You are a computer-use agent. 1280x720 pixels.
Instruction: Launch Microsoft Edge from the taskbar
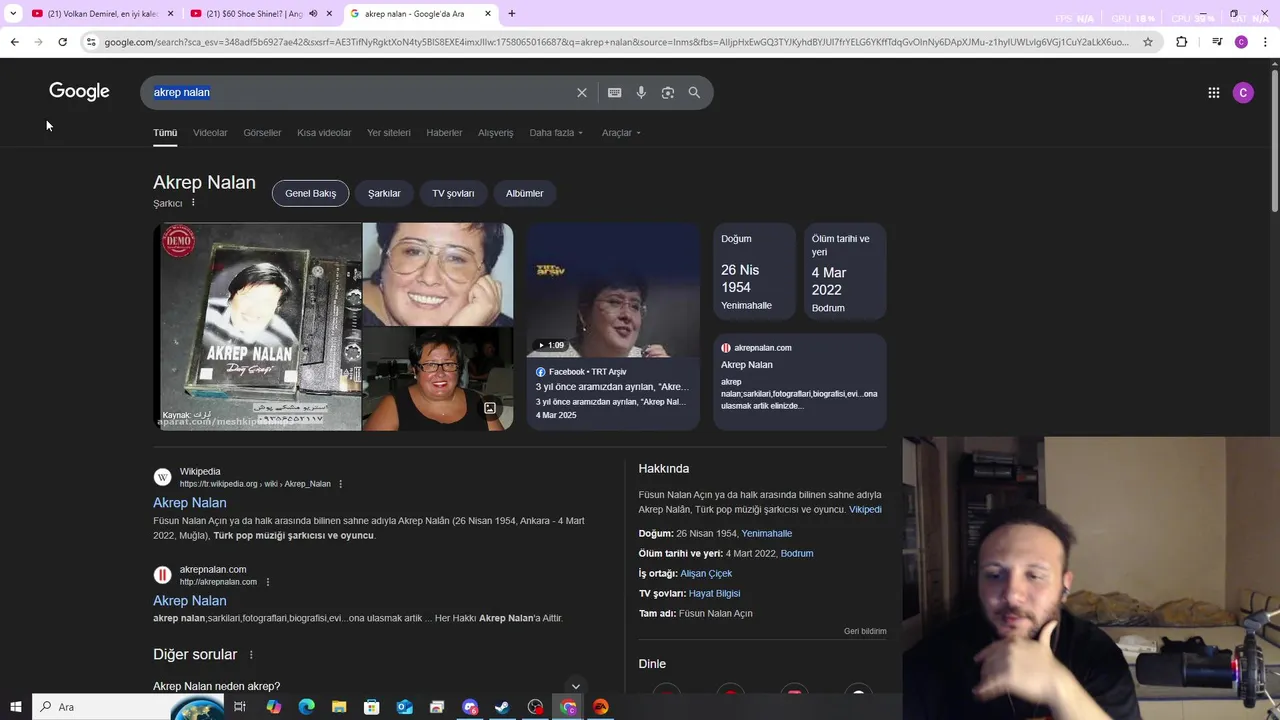(x=306, y=707)
